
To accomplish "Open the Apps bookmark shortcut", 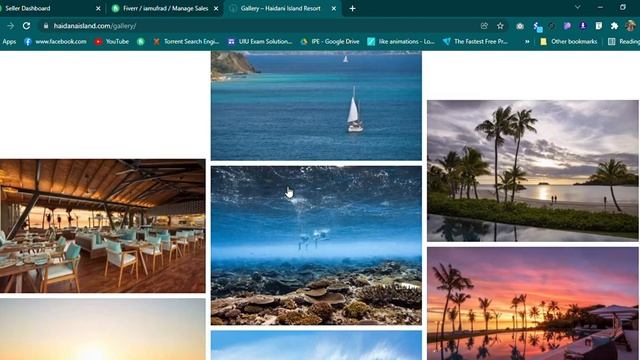I will pos(9,41).
